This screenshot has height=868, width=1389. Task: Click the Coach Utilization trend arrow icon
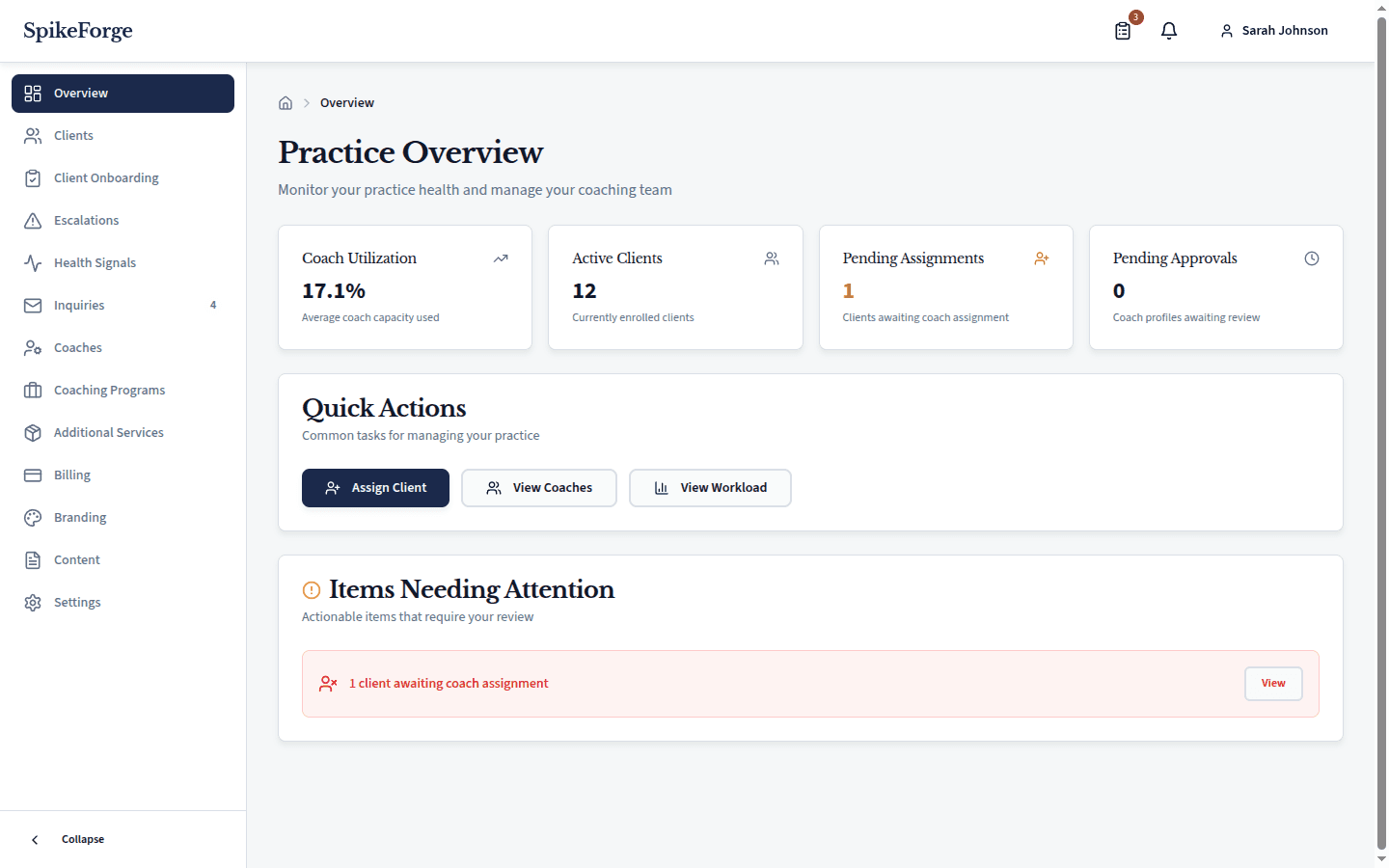coord(501,258)
